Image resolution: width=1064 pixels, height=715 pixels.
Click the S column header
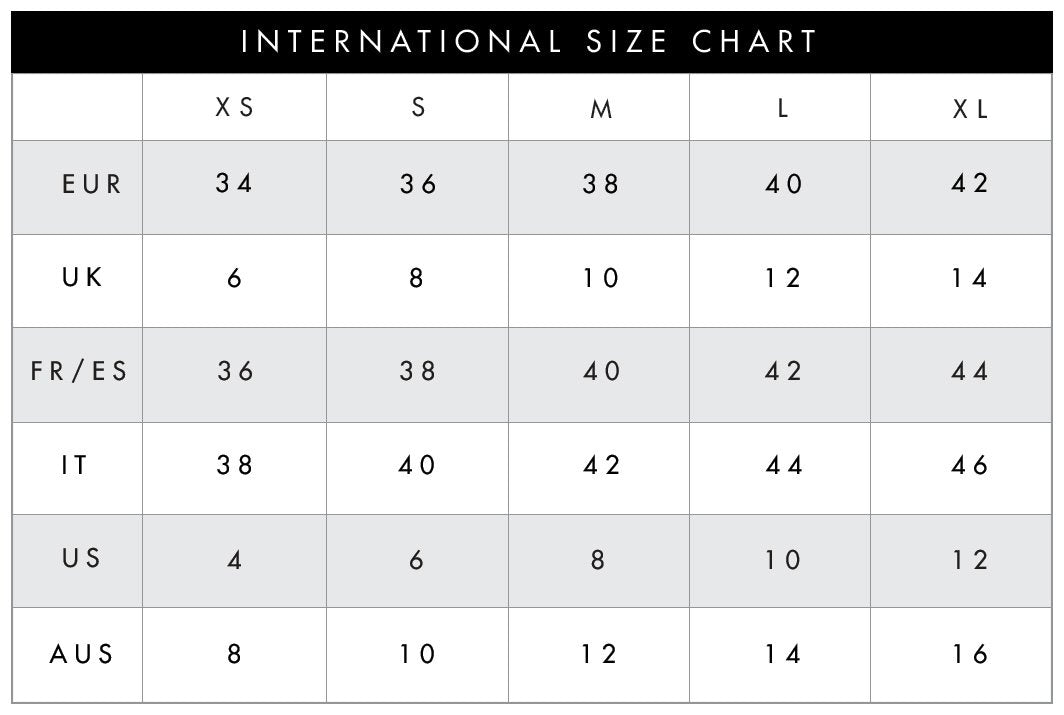tap(418, 108)
